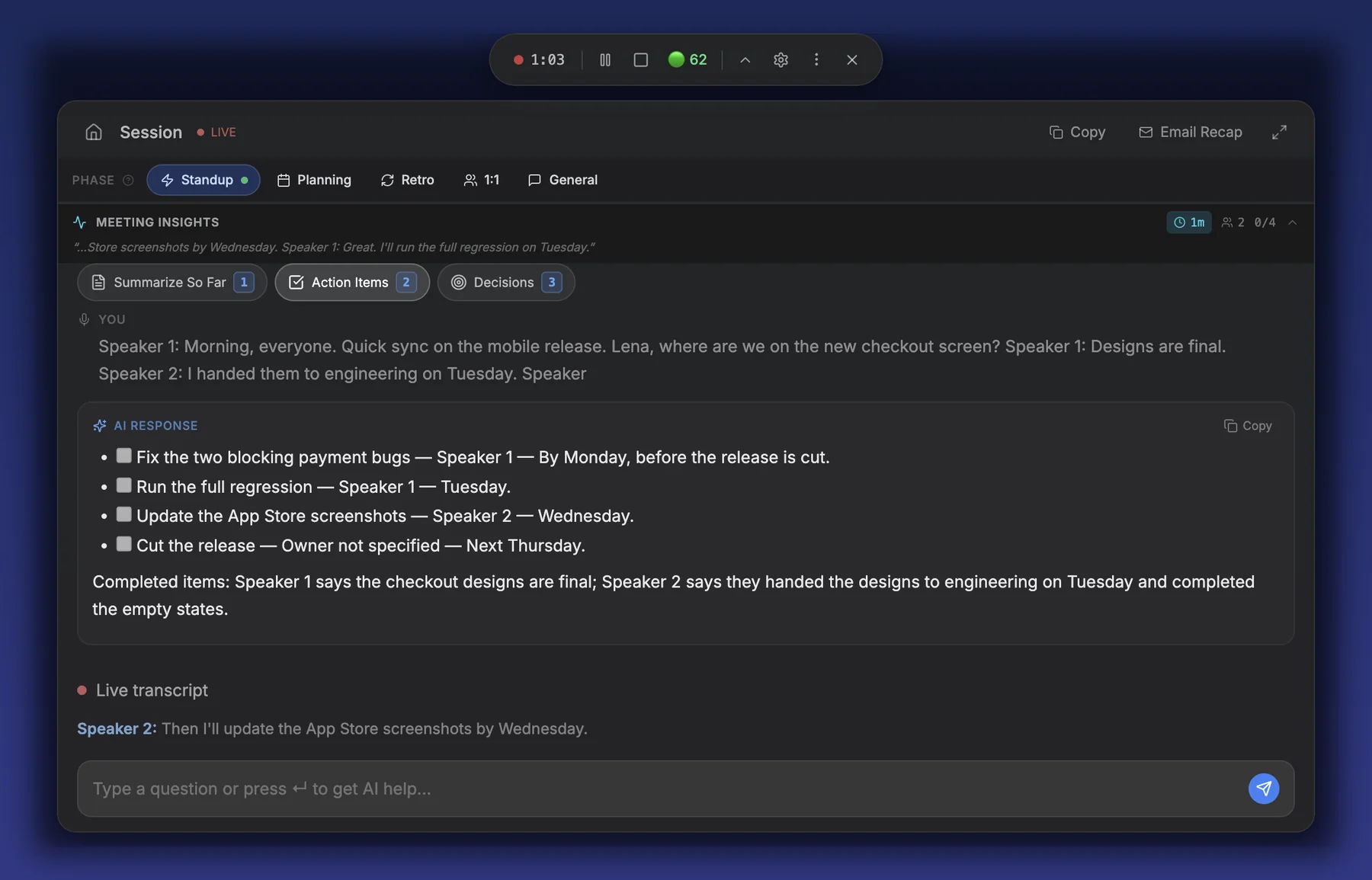Check off Run the full regression
Screen dimensions: 1372x880
pyautogui.click(x=123, y=485)
